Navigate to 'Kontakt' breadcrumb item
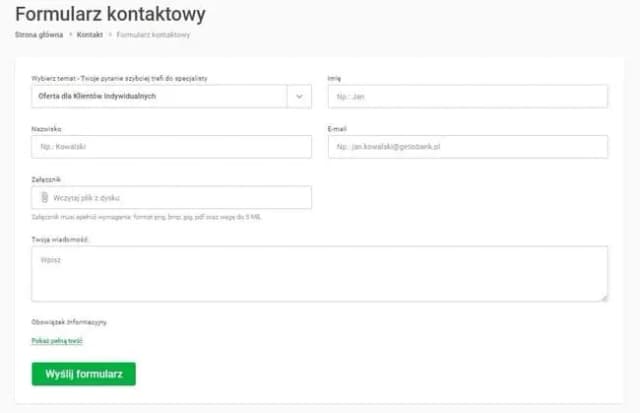The height and width of the screenshot is (413, 640). [89, 35]
